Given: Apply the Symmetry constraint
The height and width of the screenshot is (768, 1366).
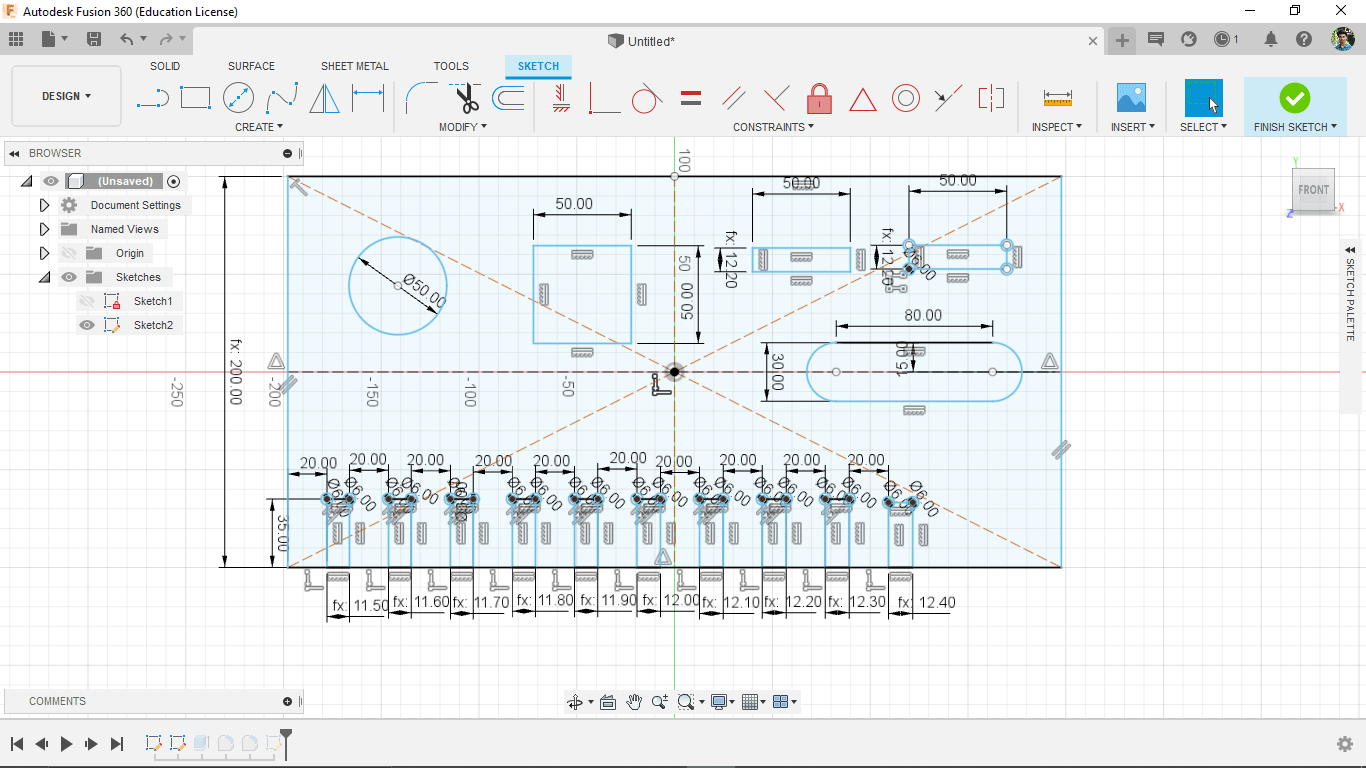Looking at the screenshot, I should tap(991, 98).
